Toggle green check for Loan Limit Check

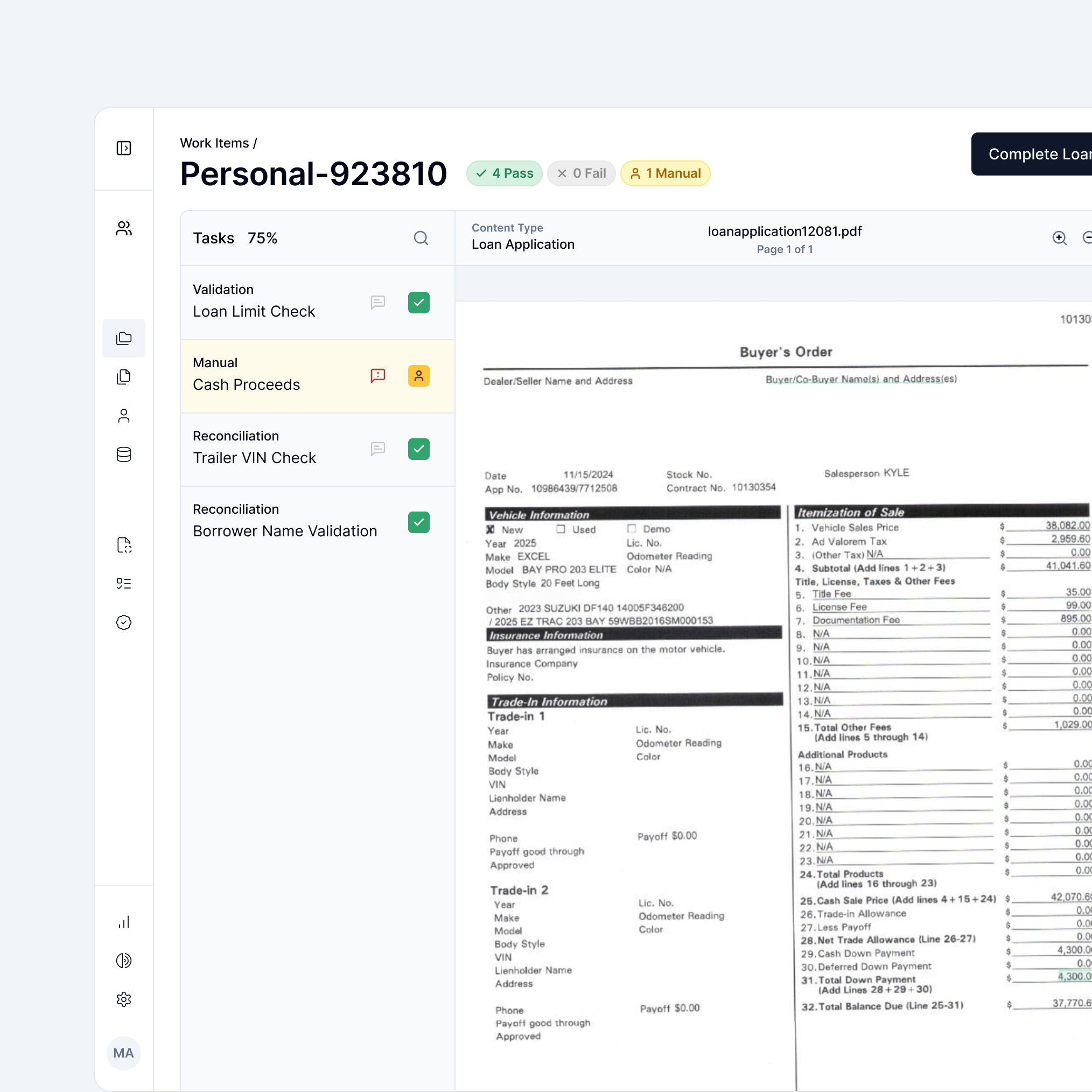pos(419,303)
